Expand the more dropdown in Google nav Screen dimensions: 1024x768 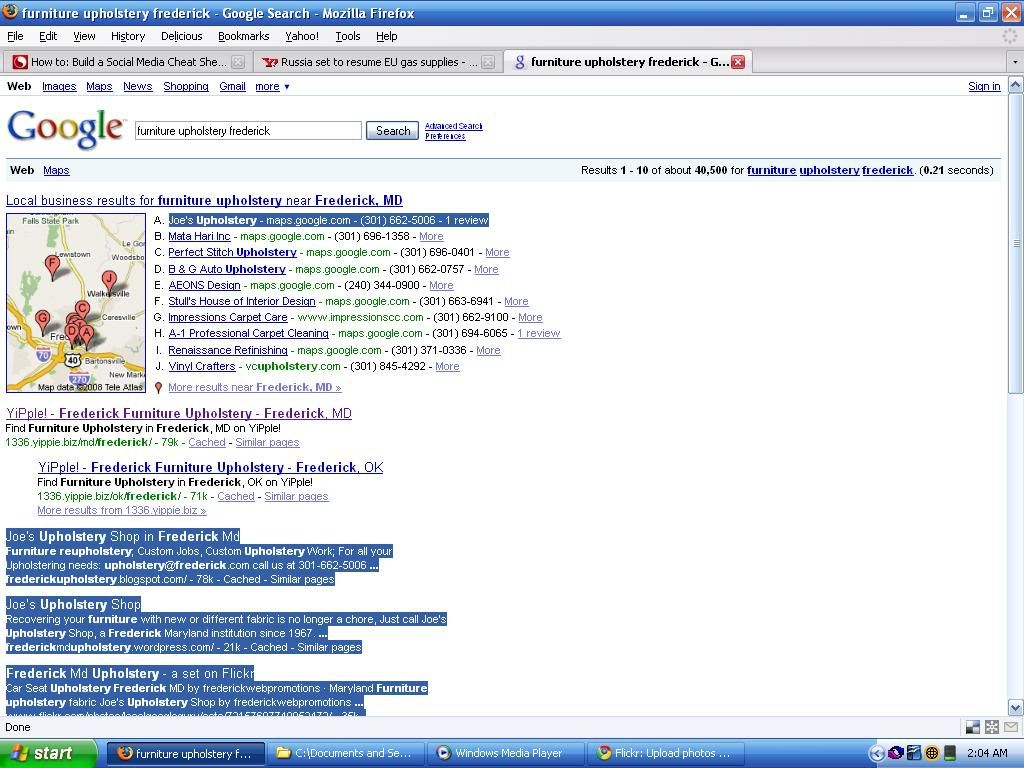272,86
